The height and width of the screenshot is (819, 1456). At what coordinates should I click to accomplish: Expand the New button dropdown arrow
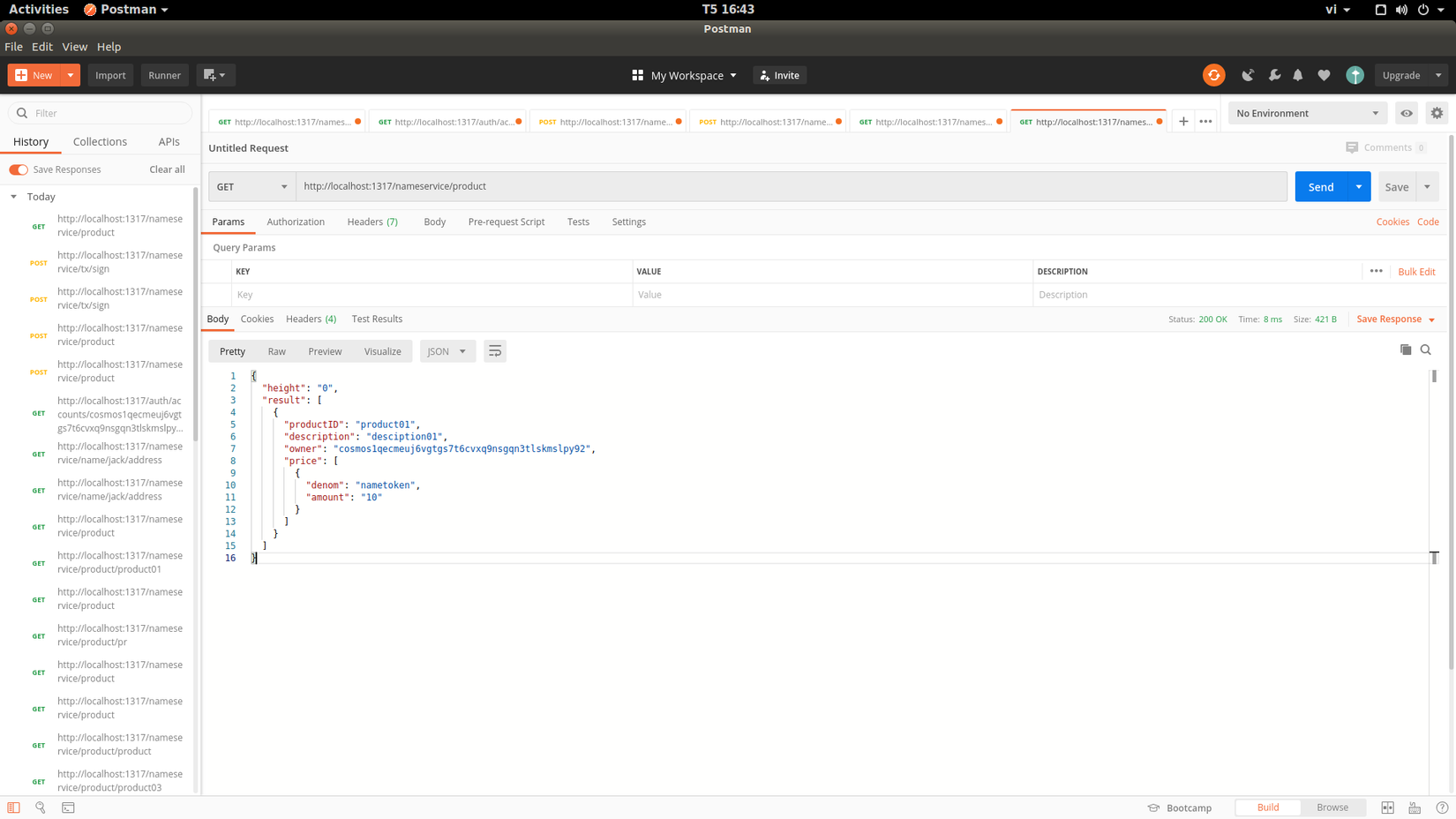click(71, 75)
